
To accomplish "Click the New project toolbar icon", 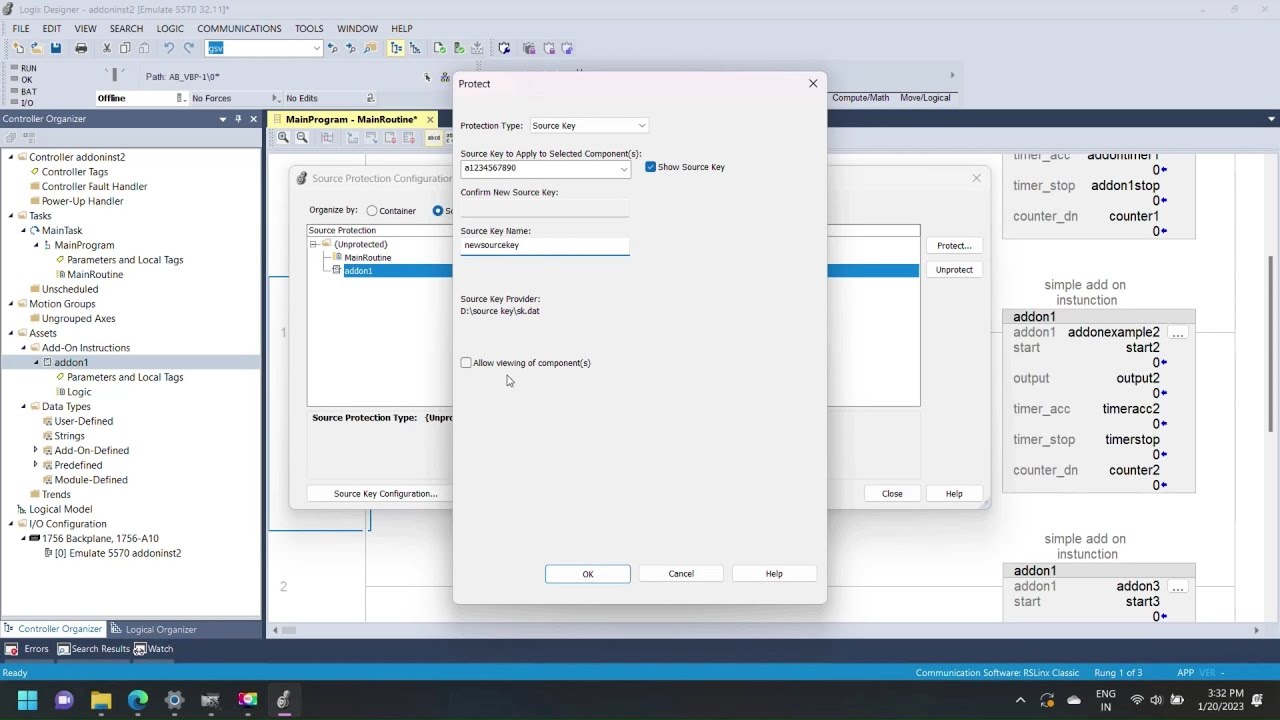I will point(18,48).
